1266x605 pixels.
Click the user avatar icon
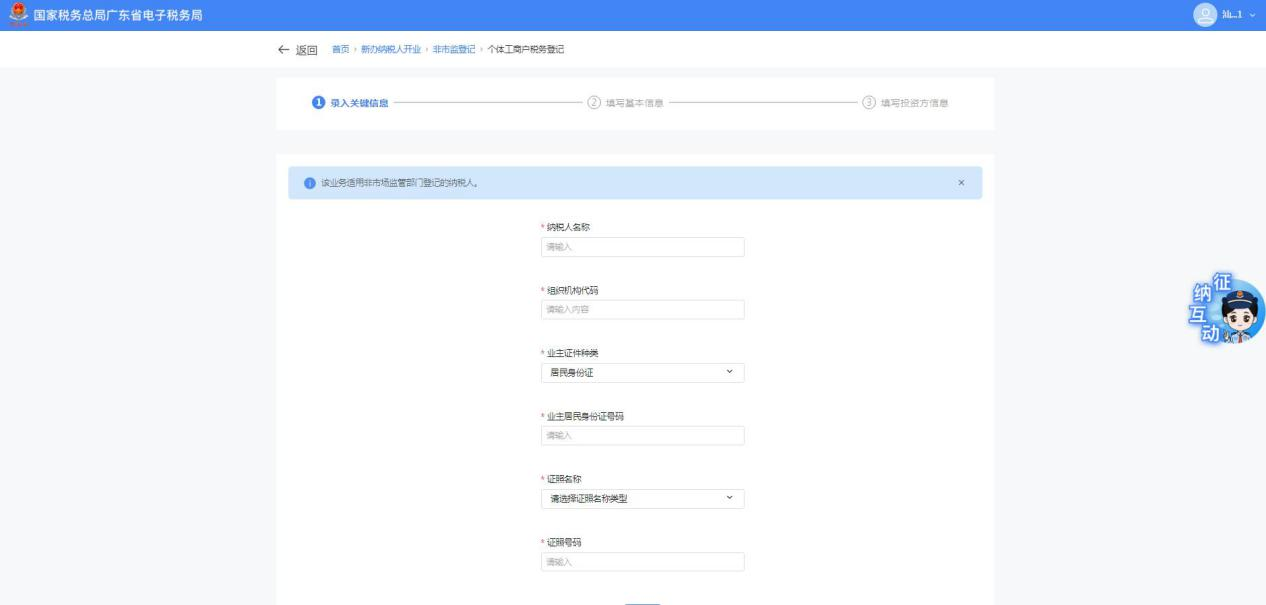(x=1205, y=15)
